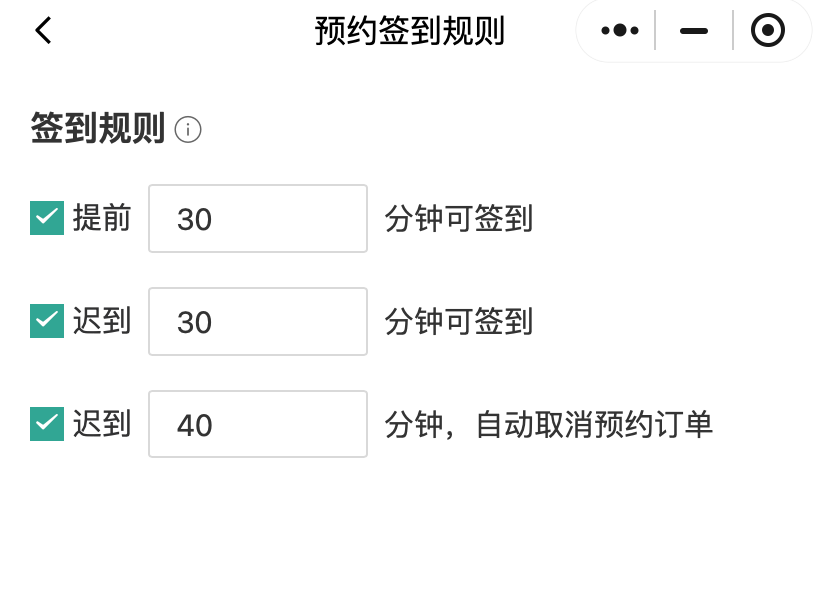Screen dimensions: 814x594
Task: Focus the 提前 minutes input showing 30
Action: click(258, 218)
